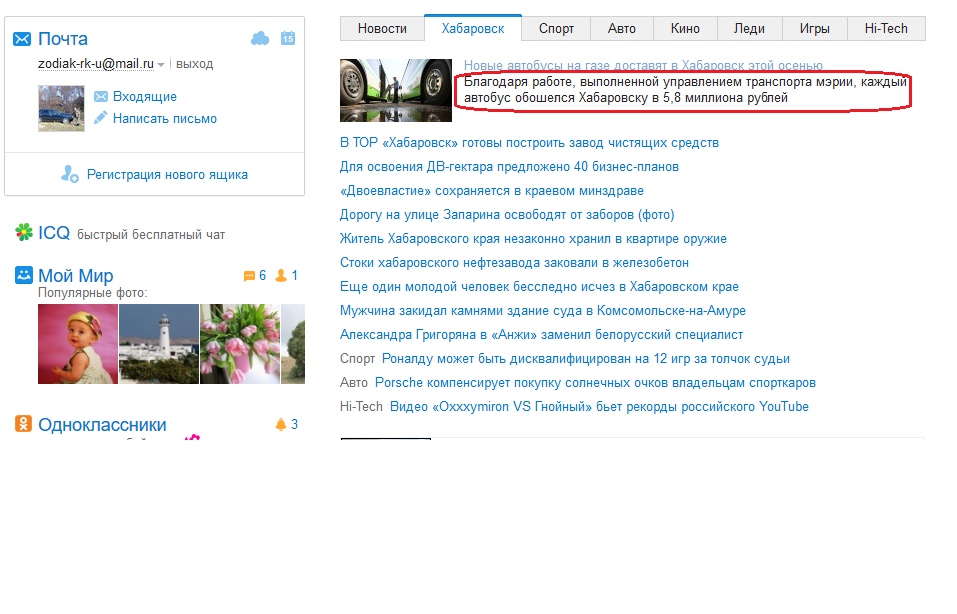This screenshot has height=614, width=957.
Task: Click Регистрация нового ящика link
Action: 167,174
